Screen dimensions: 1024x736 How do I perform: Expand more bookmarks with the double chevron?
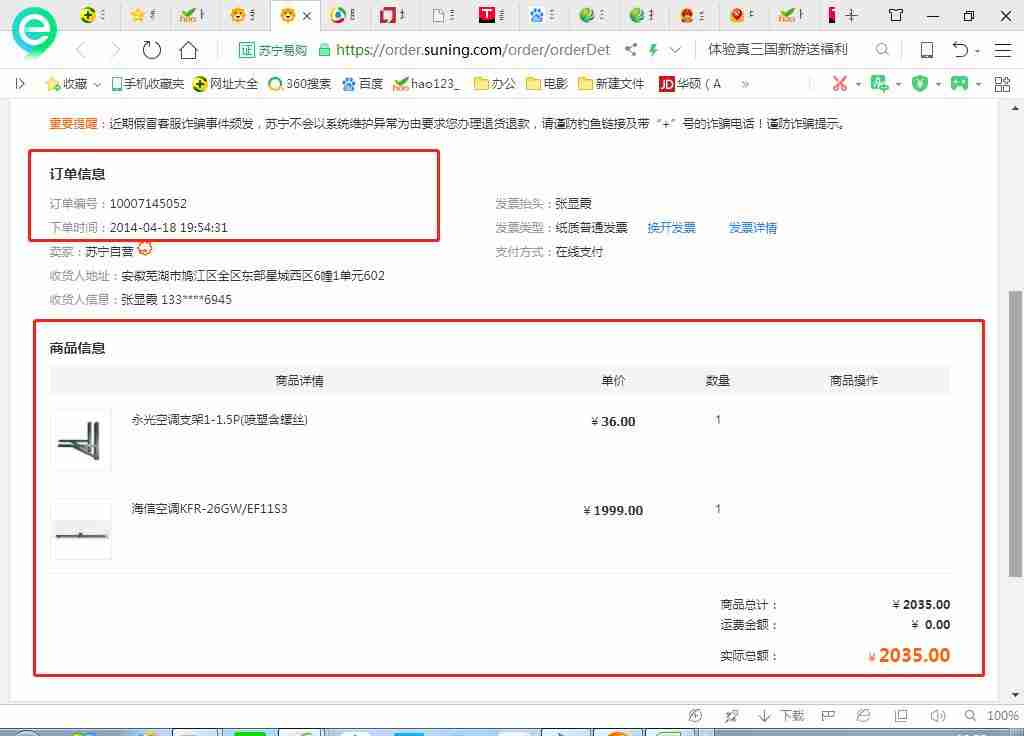(745, 84)
